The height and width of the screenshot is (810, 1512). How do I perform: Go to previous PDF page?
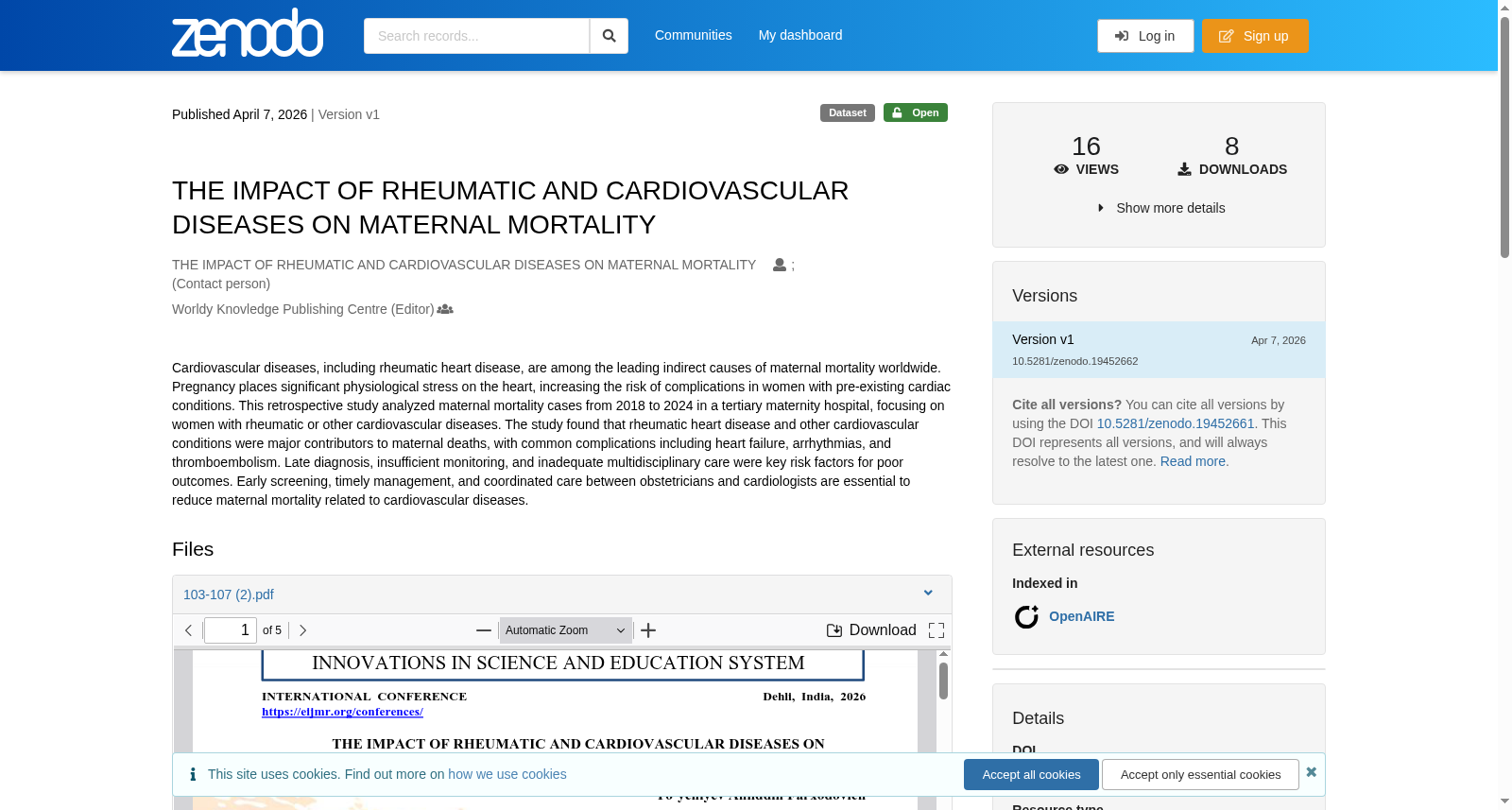[x=189, y=630]
